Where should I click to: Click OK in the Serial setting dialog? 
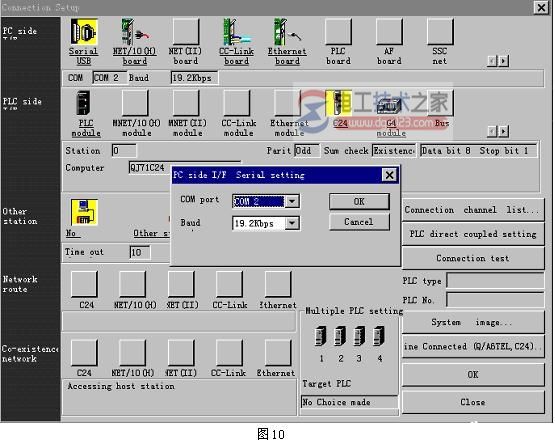(359, 201)
